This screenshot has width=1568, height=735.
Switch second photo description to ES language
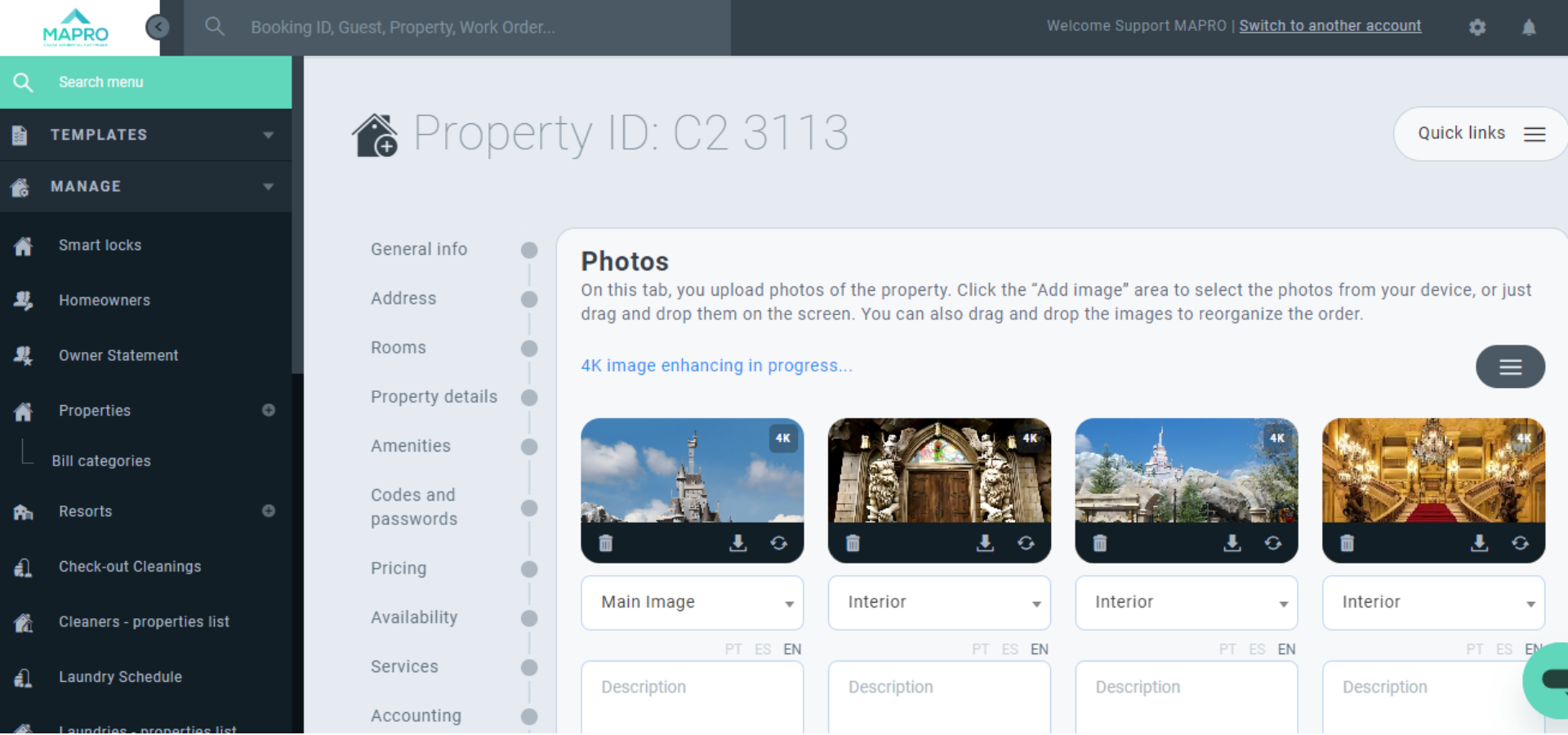(x=1009, y=649)
